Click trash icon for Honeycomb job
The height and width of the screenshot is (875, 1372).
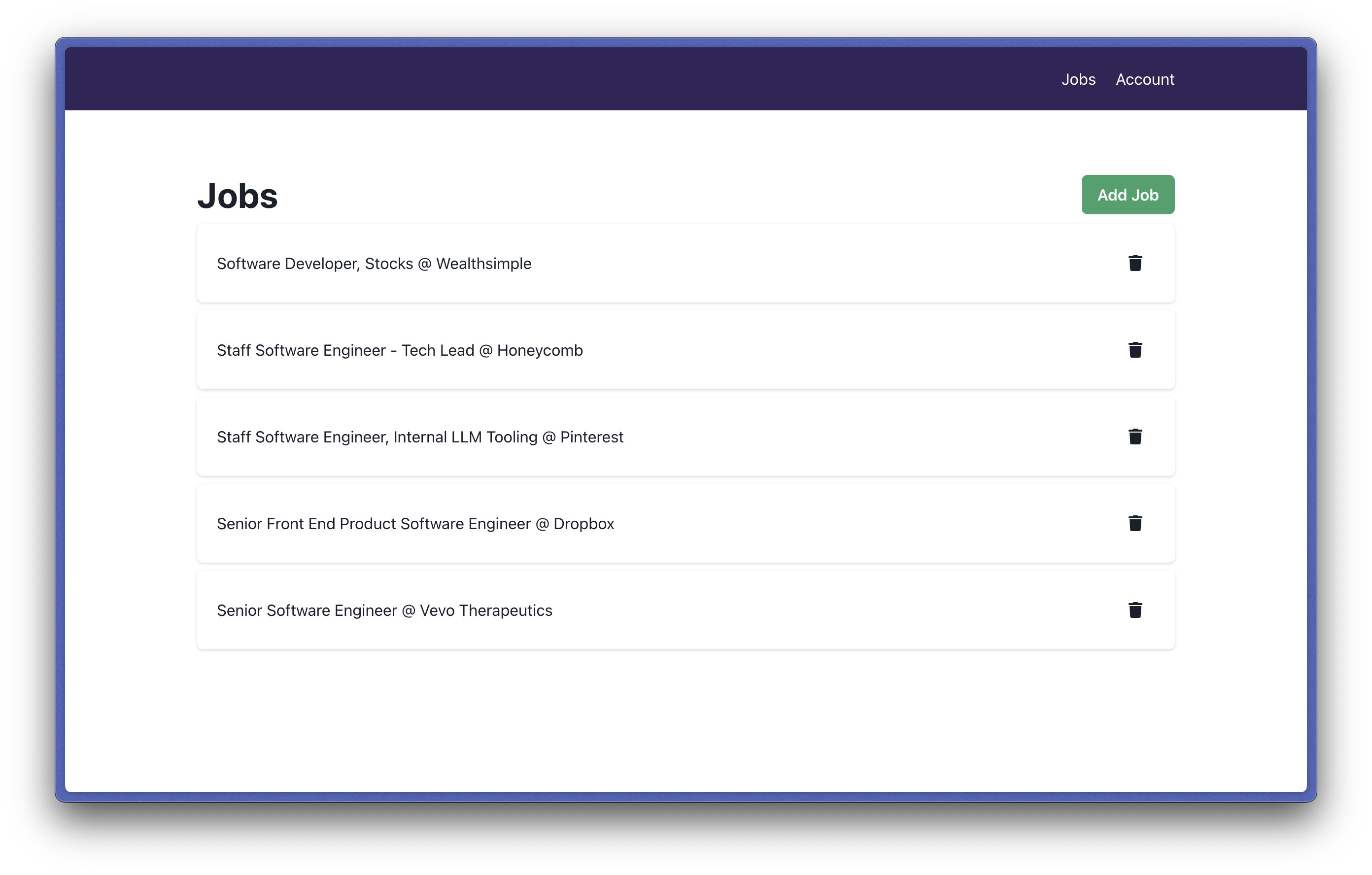[x=1135, y=350]
